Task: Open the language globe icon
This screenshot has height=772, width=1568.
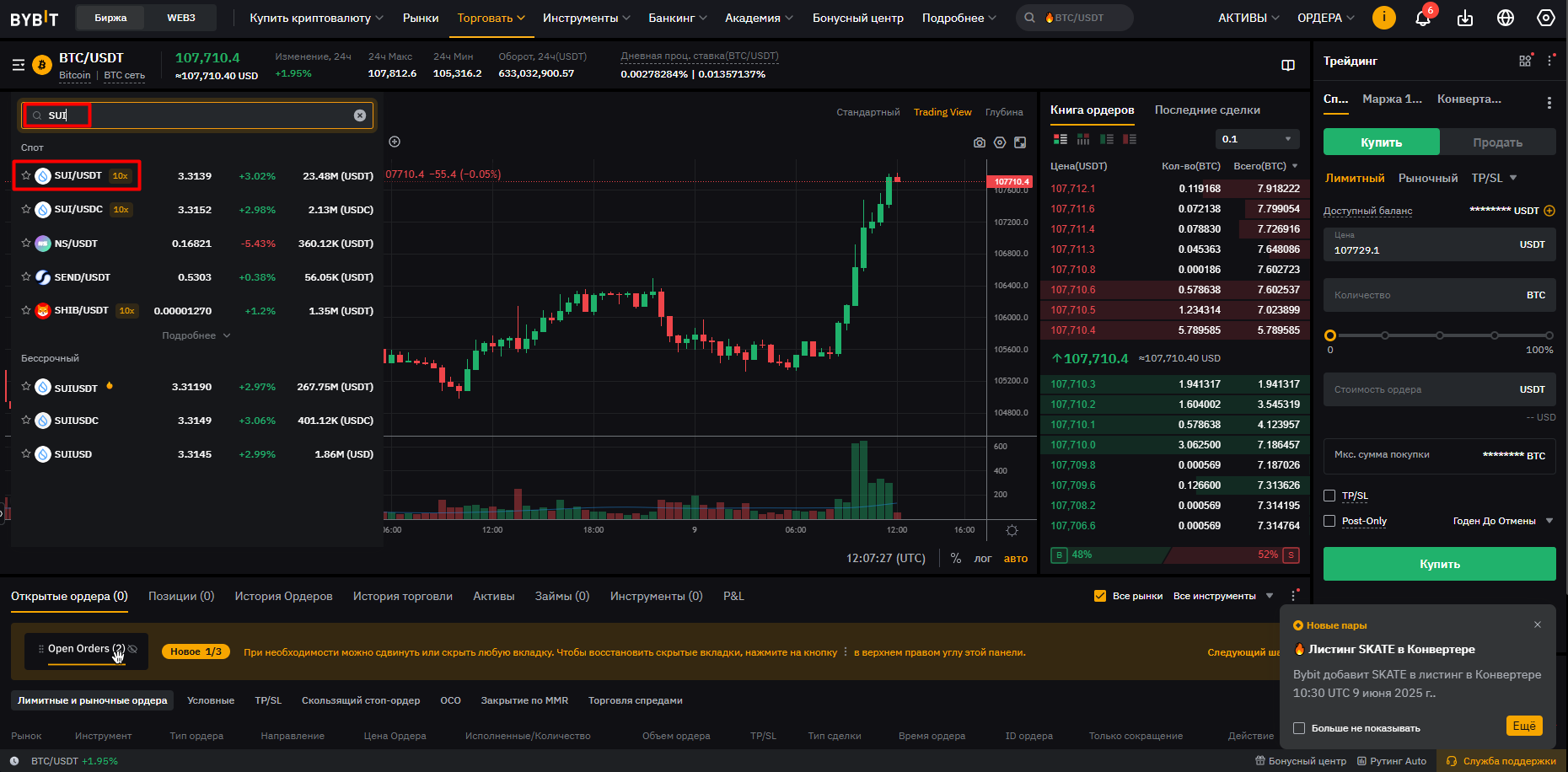Action: pyautogui.click(x=1506, y=18)
